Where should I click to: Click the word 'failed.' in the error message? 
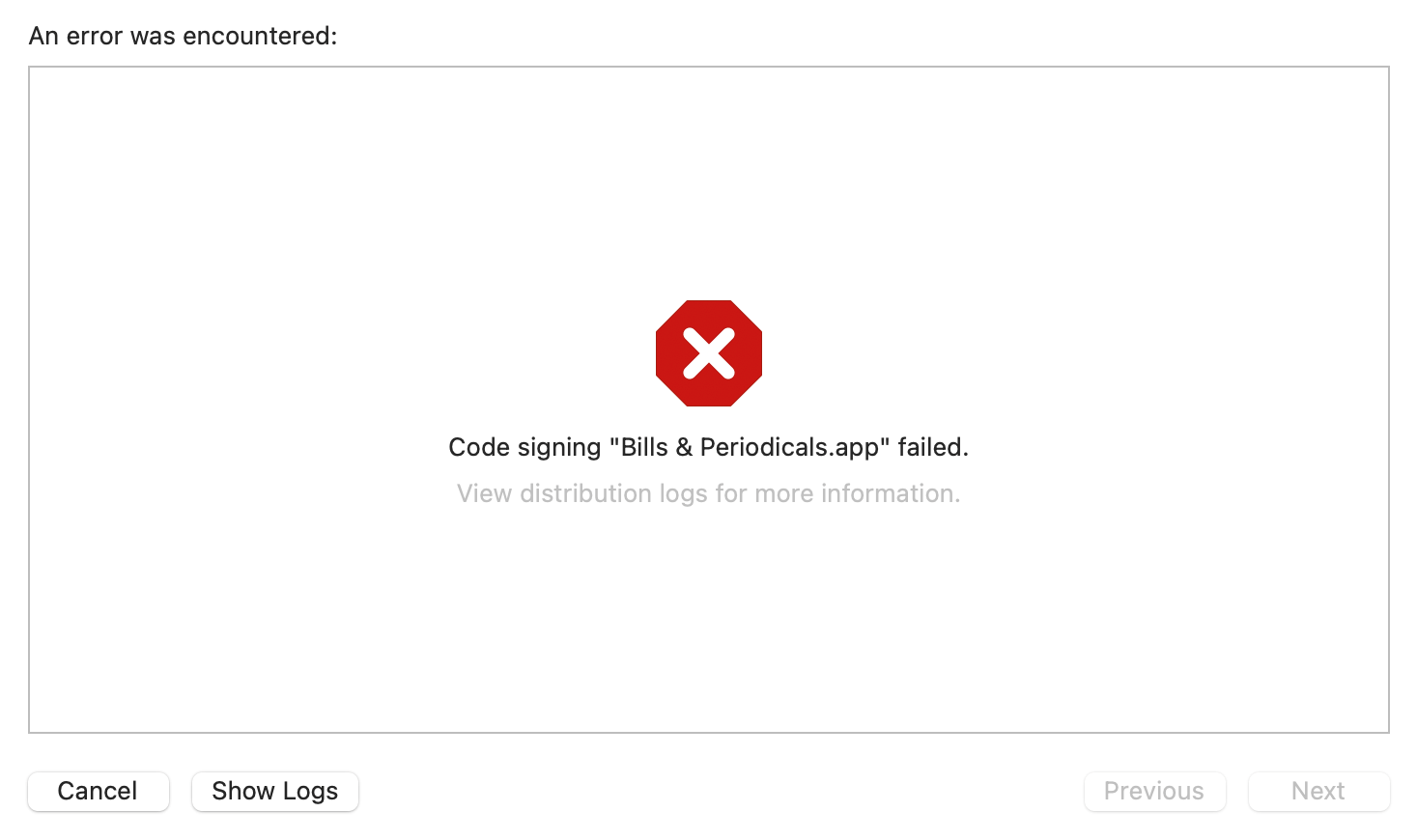pyautogui.click(x=932, y=447)
